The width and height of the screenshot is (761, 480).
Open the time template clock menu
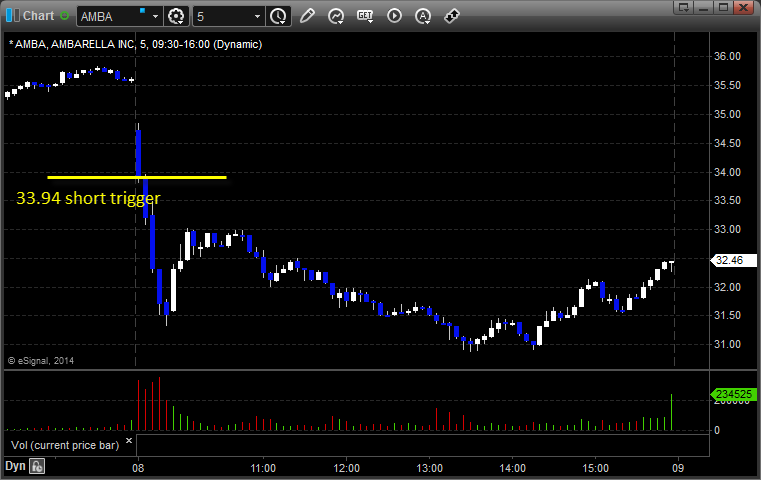click(279, 17)
